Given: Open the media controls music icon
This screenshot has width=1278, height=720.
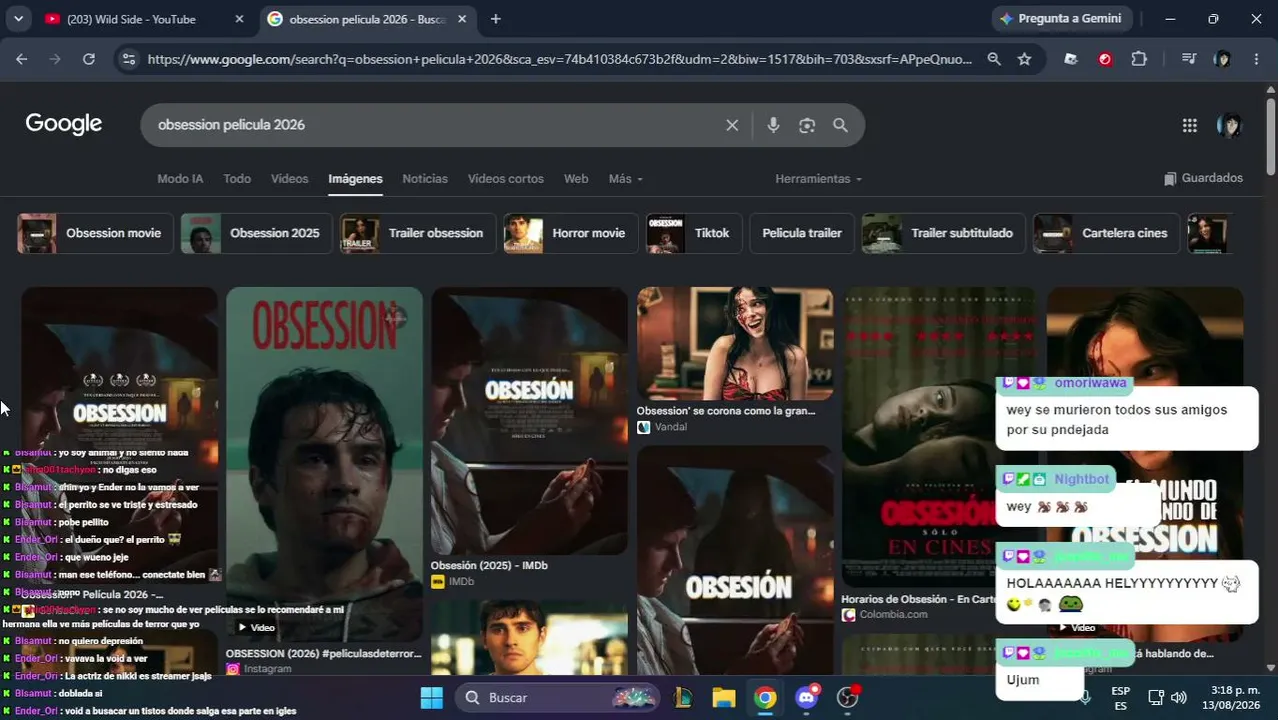Looking at the screenshot, I should [x=1188, y=59].
